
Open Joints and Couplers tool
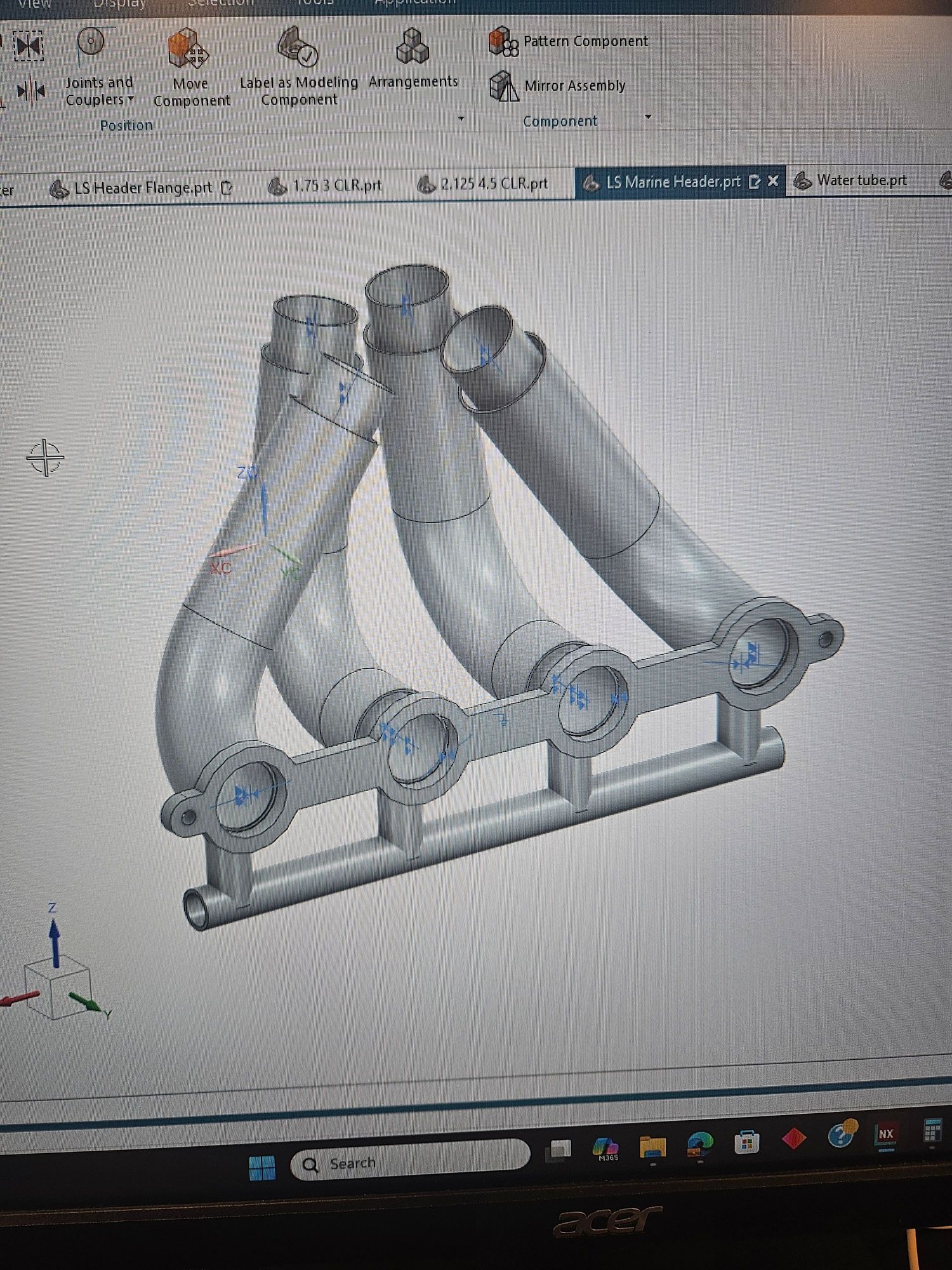[98, 68]
